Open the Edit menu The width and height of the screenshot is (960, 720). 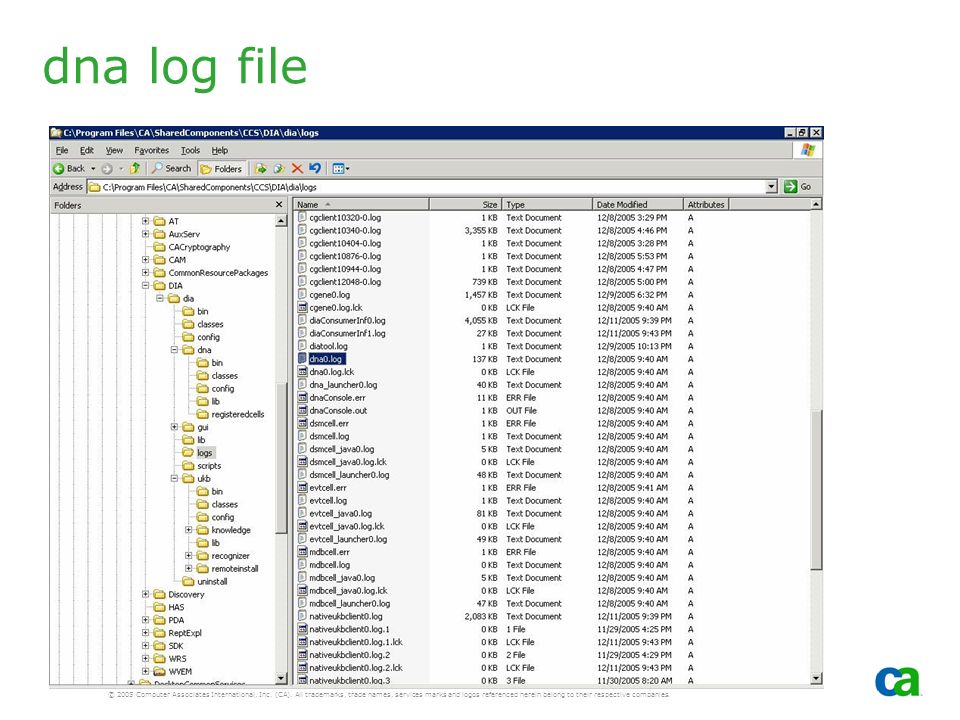point(87,150)
